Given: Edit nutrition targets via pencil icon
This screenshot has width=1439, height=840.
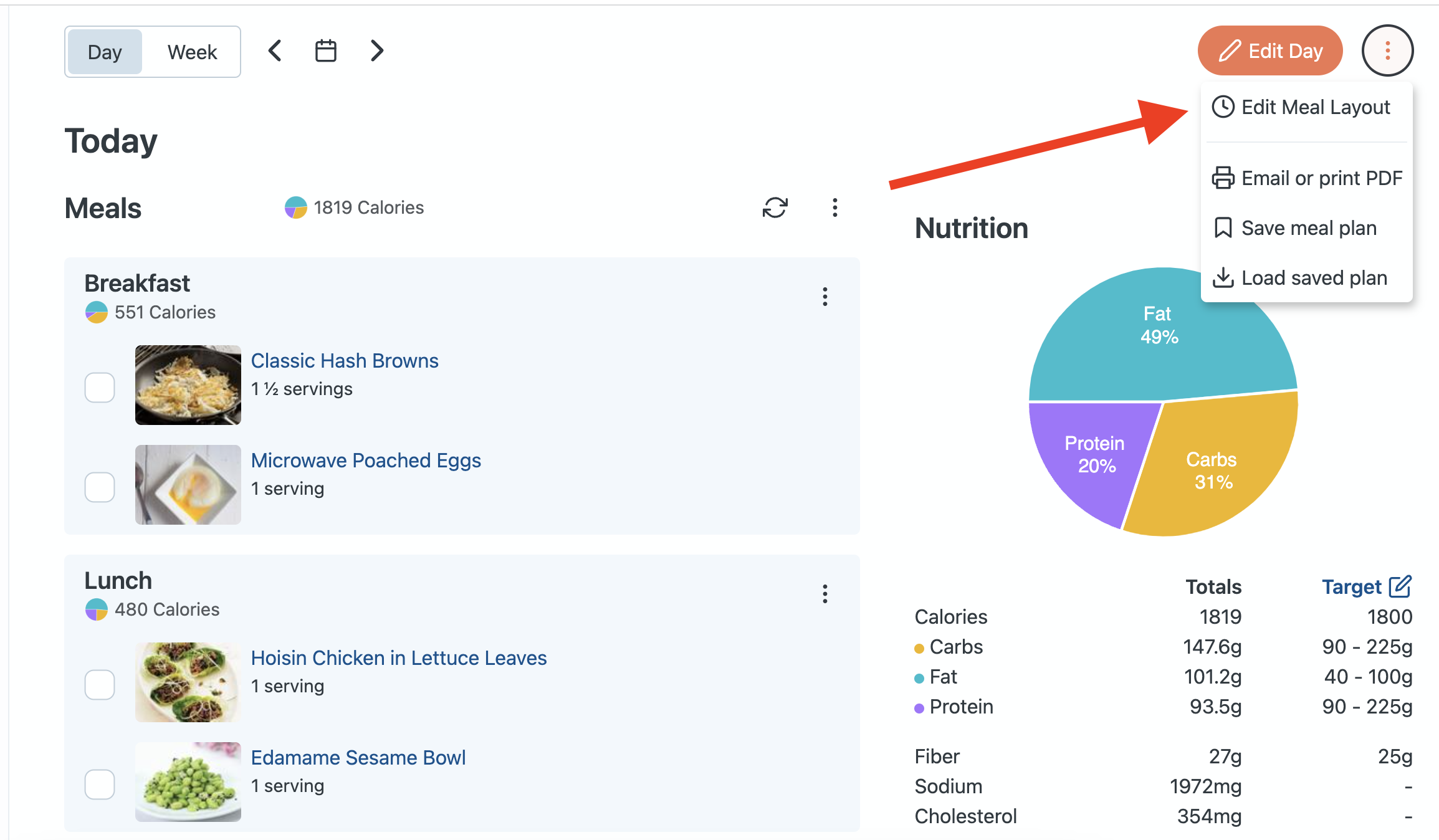Looking at the screenshot, I should pos(1400,586).
